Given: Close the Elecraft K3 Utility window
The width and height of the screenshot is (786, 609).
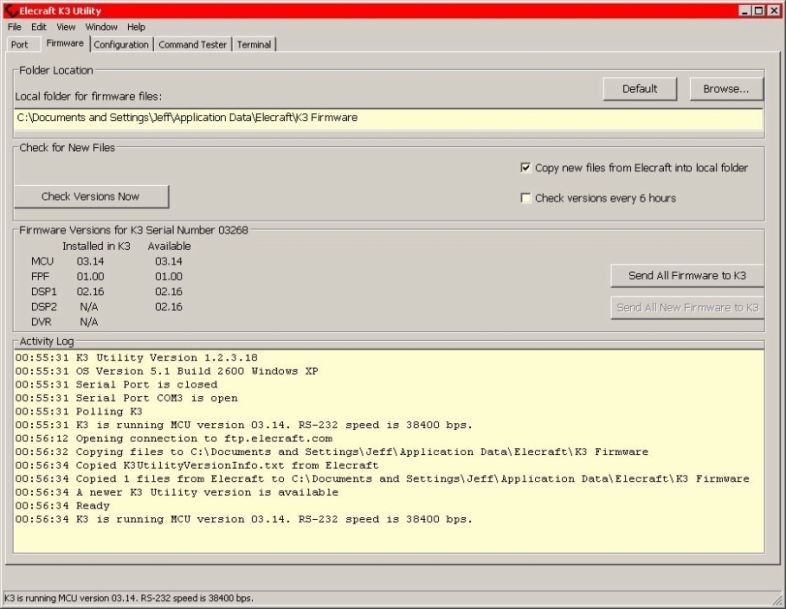Looking at the screenshot, I should click(x=773, y=11).
